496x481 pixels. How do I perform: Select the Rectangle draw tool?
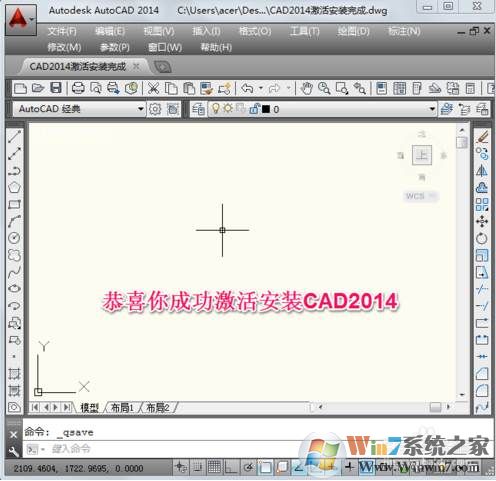(14, 204)
